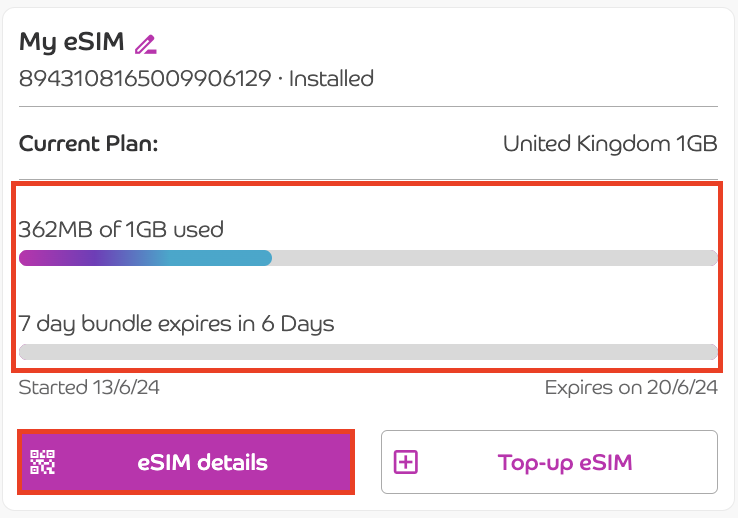Click the My eSIM heading

coord(72,42)
